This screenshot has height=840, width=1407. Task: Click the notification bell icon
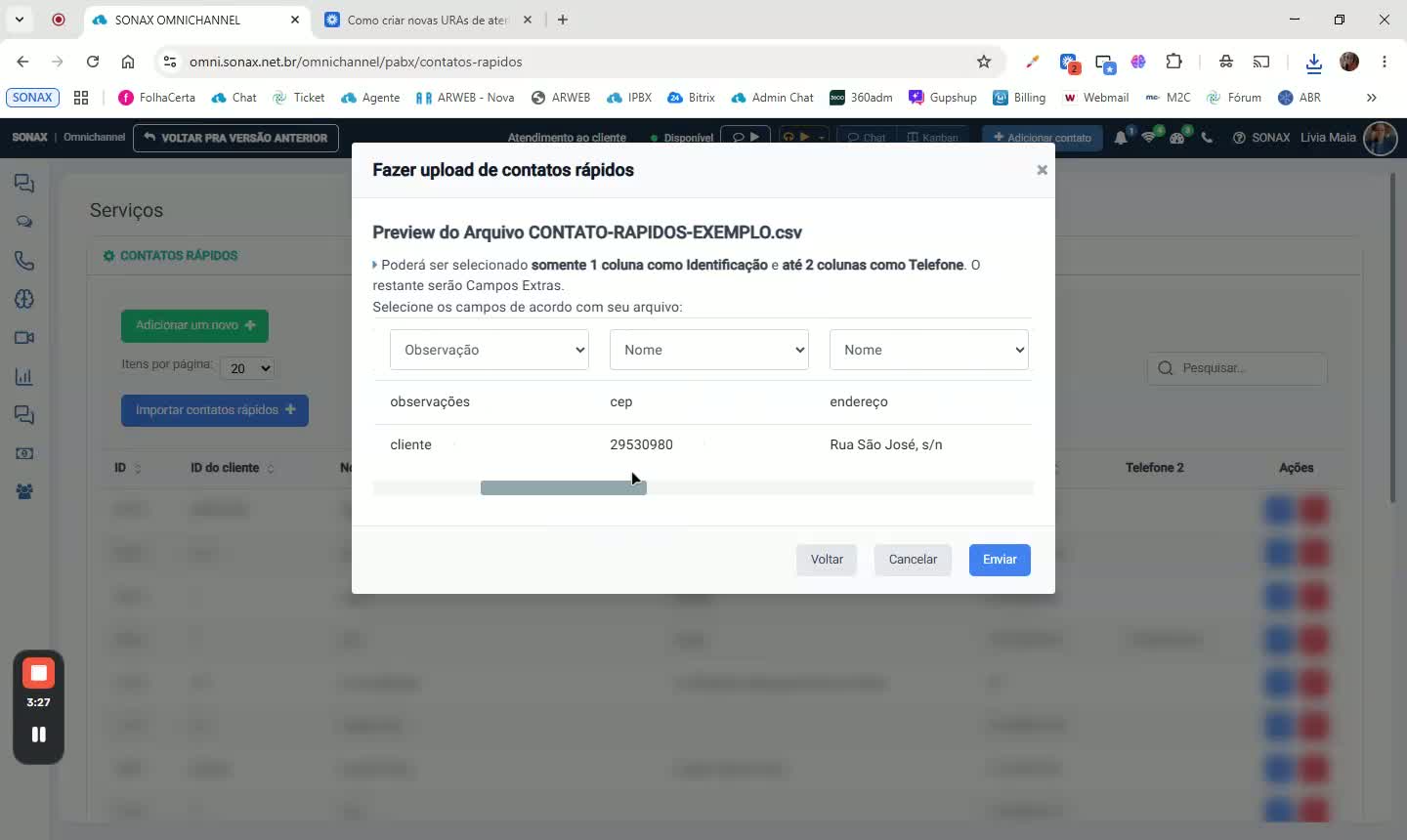(x=1121, y=138)
